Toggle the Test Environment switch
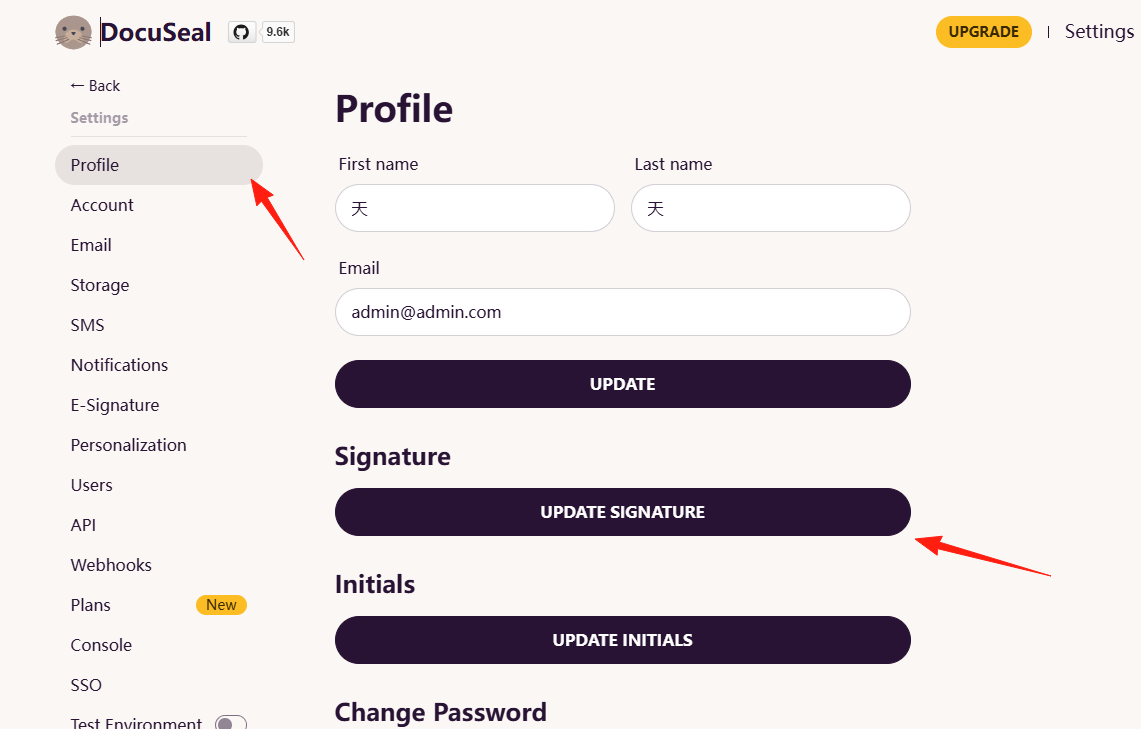 tap(231, 723)
